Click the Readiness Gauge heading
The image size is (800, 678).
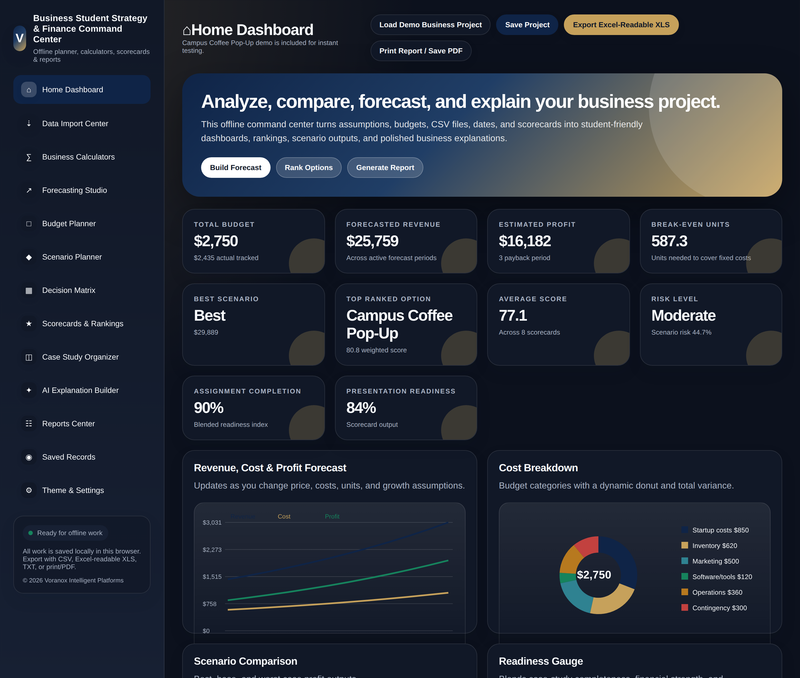pyautogui.click(x=541, y=661)
